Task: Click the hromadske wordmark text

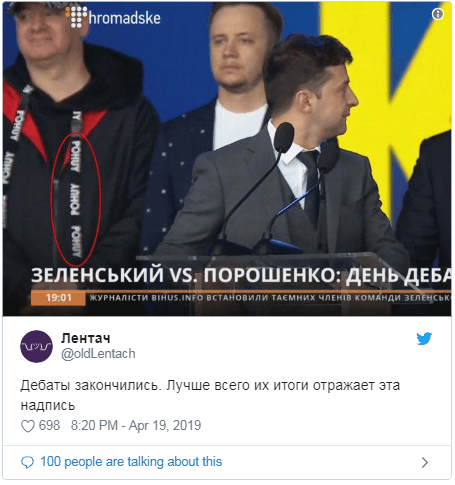Action: (x=125, y=18)
